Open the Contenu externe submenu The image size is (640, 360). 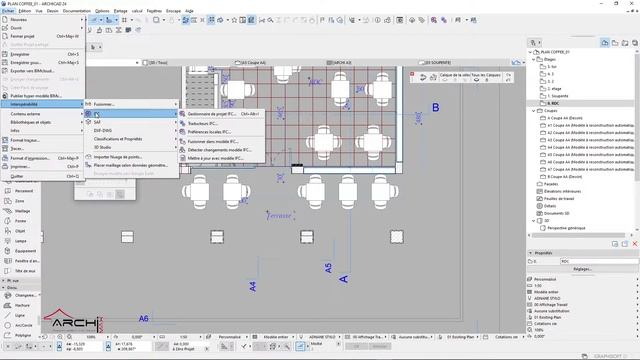coord(43,114)
